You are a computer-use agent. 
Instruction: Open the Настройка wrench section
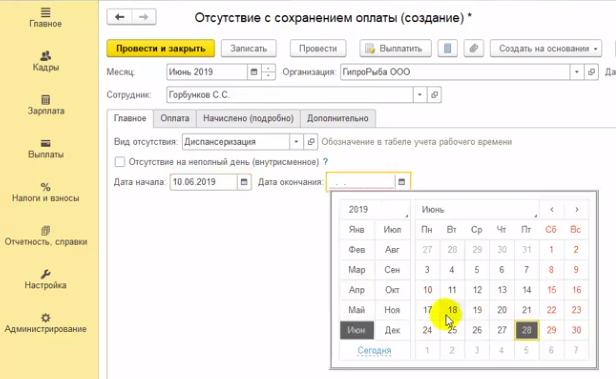tap(46, 280)
